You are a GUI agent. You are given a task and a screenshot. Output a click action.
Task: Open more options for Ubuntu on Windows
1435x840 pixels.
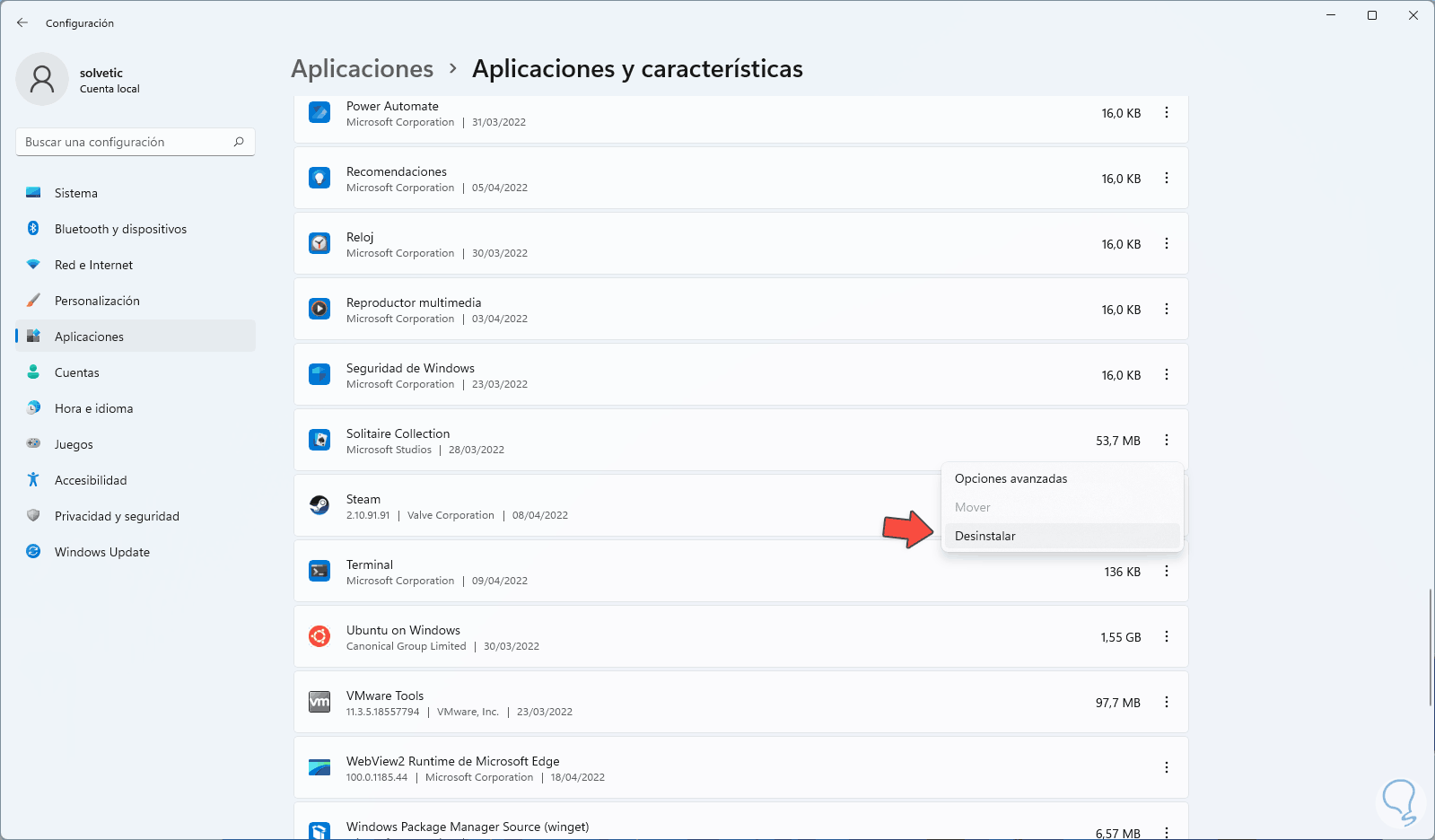(1167, 636)
